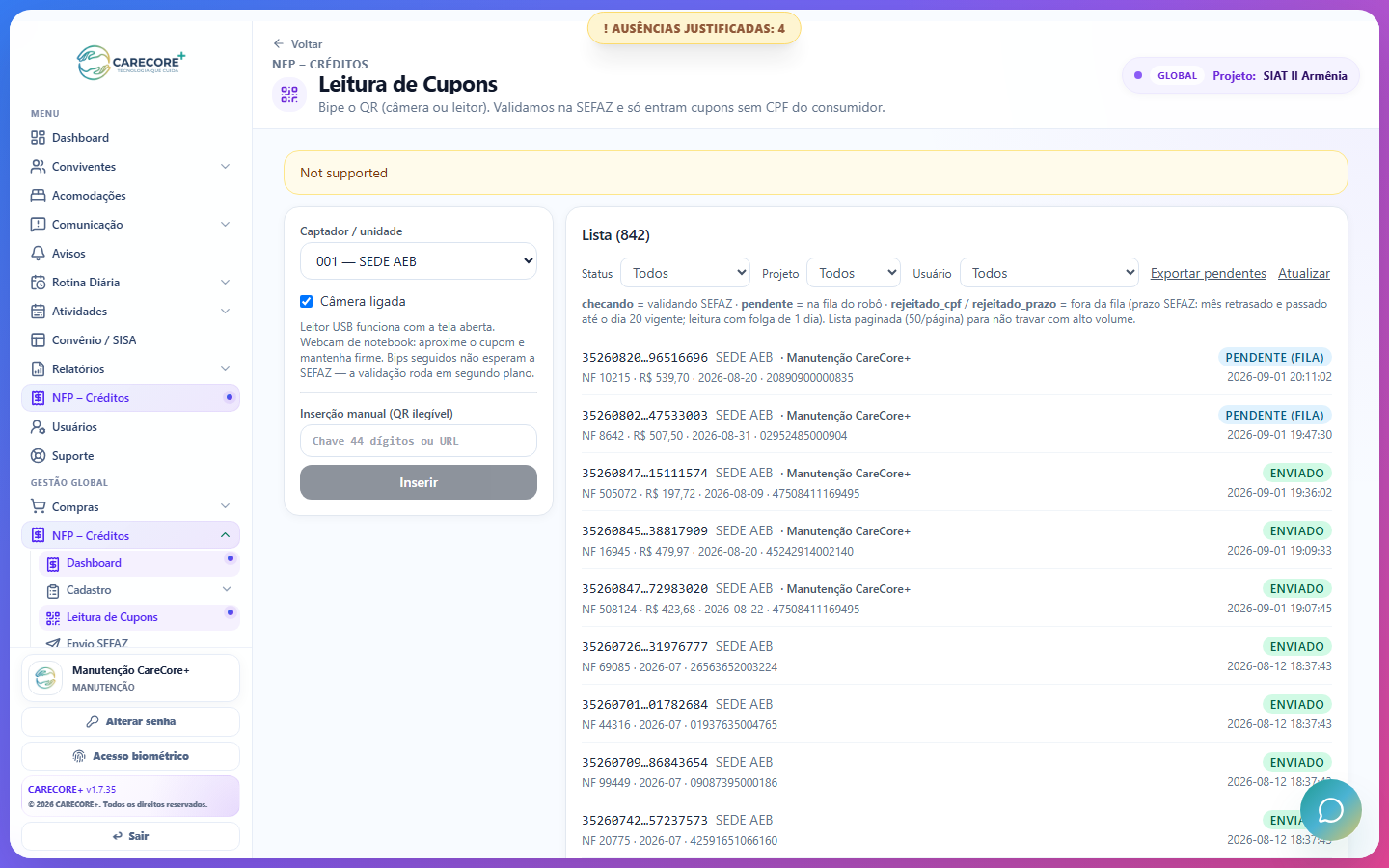Open the Usuário filter dropdown
Image resolution: width=1389 pixels, height=868 pixels.
pos(1049,273)
